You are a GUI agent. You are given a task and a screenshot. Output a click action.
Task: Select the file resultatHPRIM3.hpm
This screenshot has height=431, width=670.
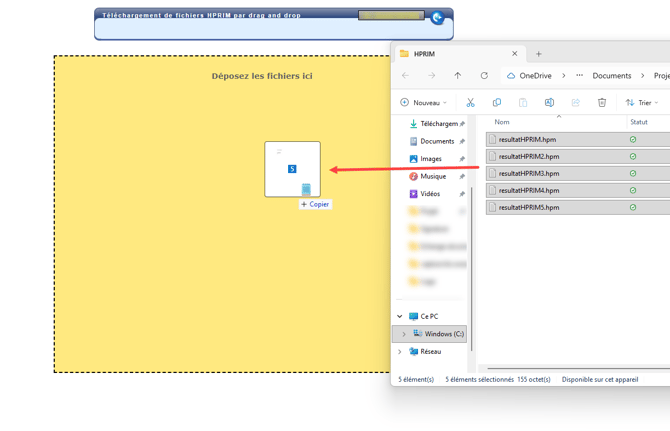(529, 174)
